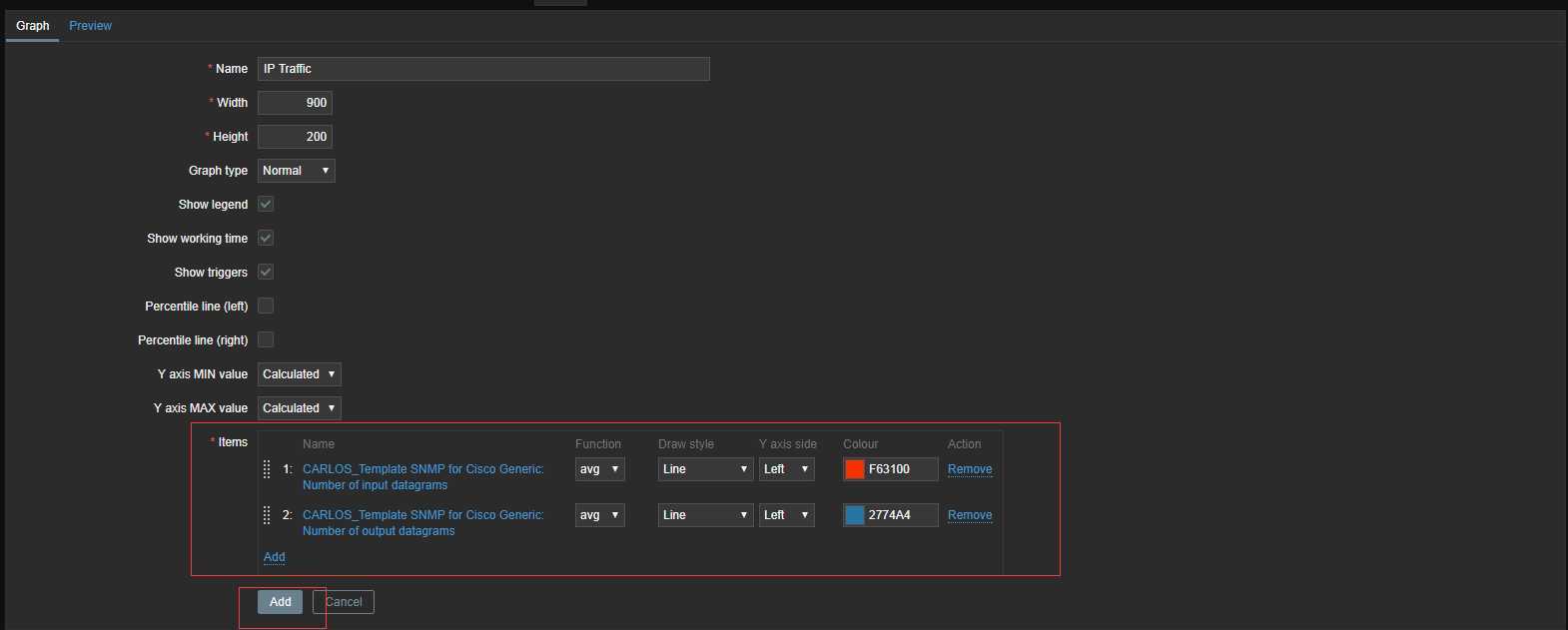1568x630 pixels.
Task: Switch to the Preview tab
Action: coord(91,26)
